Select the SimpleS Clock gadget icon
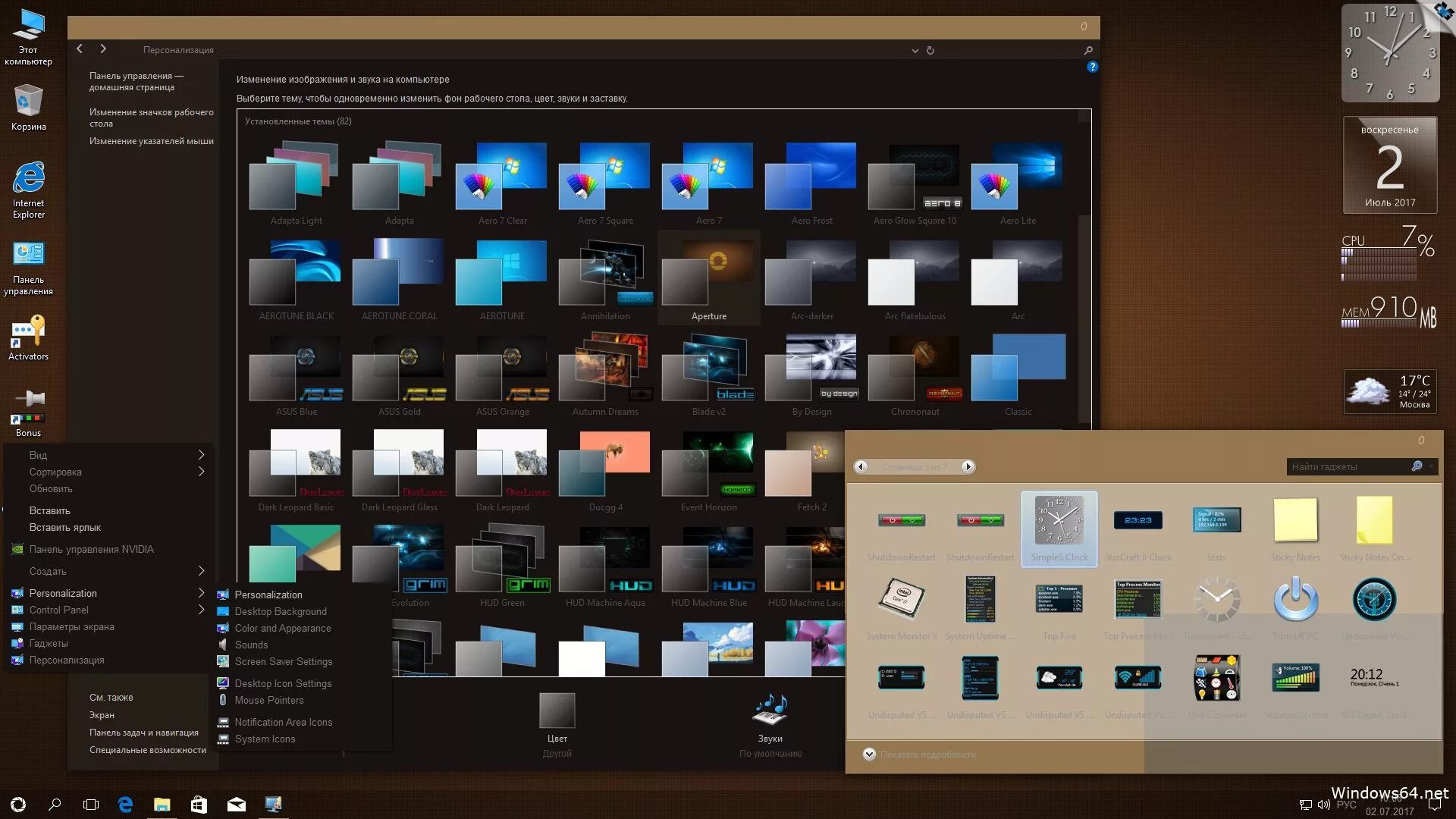Image resolution: width=1456 pixels, height=819 pixels. pyautogui.click(x=1058, y=520)
